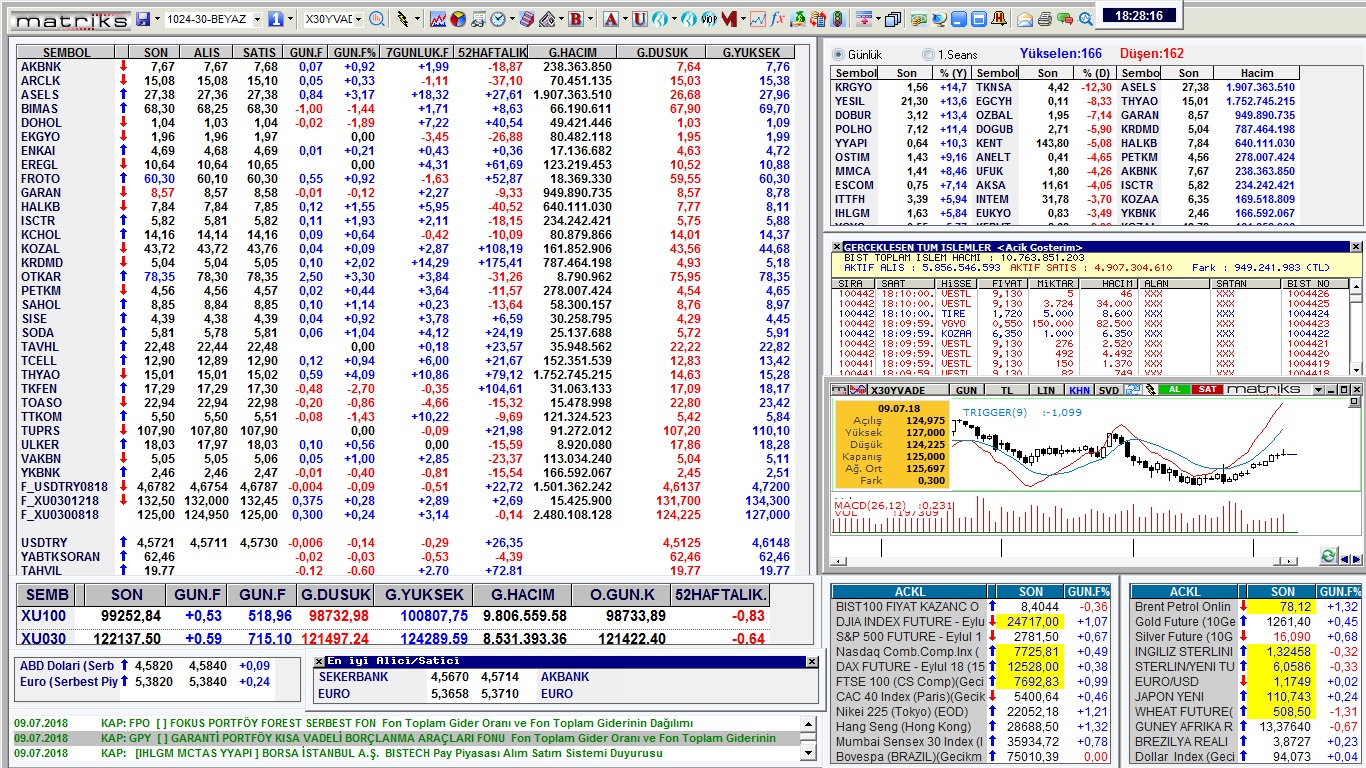The width and height of the screenshot is (1366, 768).
Task: Click KRGYO in the top gainers list
Action: pos(853,87)
